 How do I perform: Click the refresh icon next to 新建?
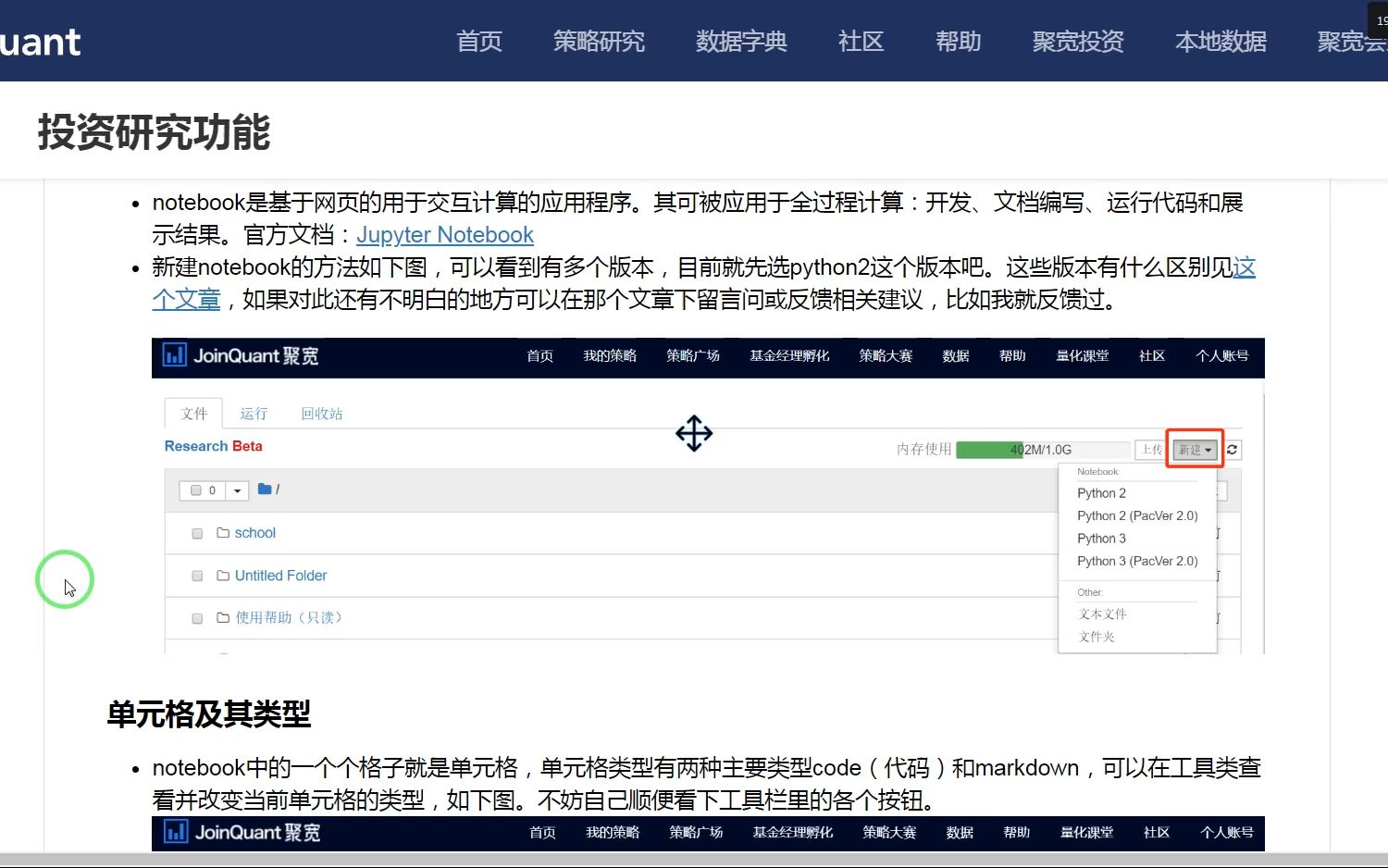coord(1232,450)
